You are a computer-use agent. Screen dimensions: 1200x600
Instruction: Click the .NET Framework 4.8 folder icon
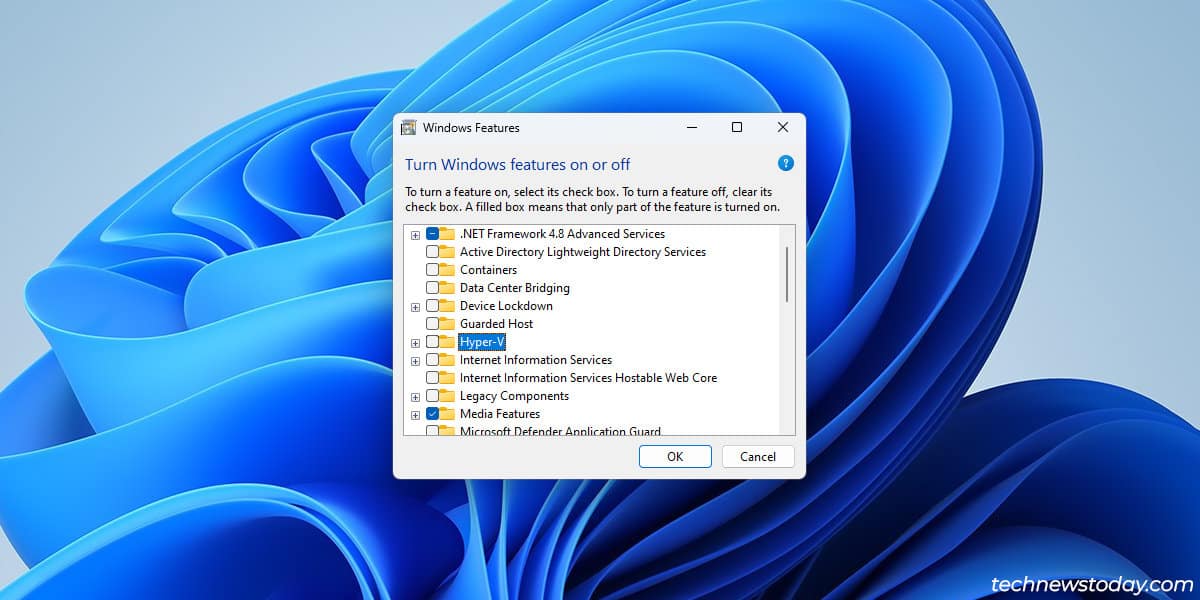(447, 234)
